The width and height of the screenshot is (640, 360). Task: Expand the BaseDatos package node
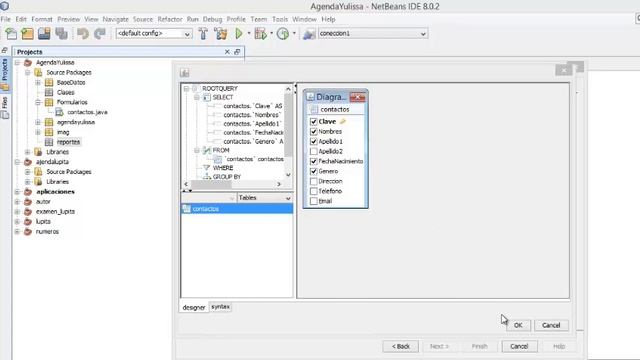pyautogui.click(x=38, y=82)
